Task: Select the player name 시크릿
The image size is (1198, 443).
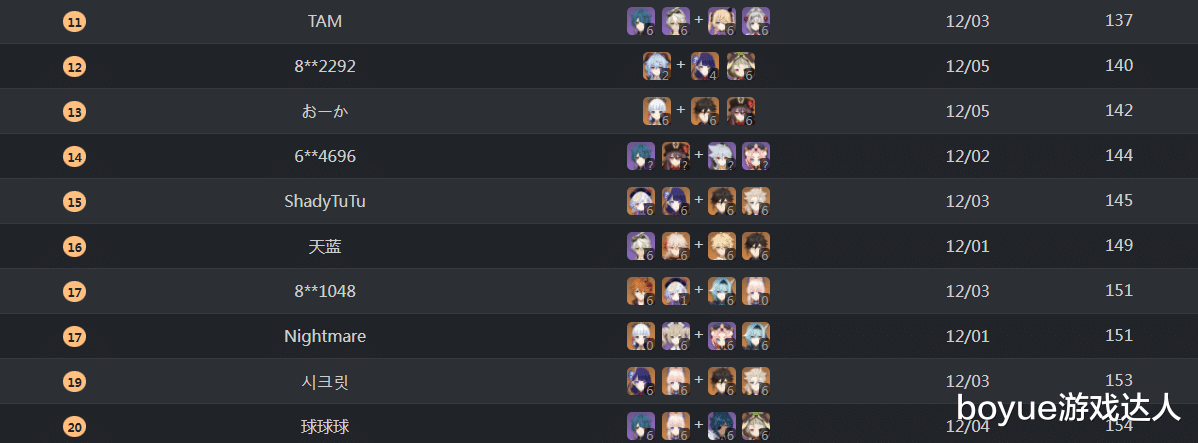Action: tap(325, 381)
